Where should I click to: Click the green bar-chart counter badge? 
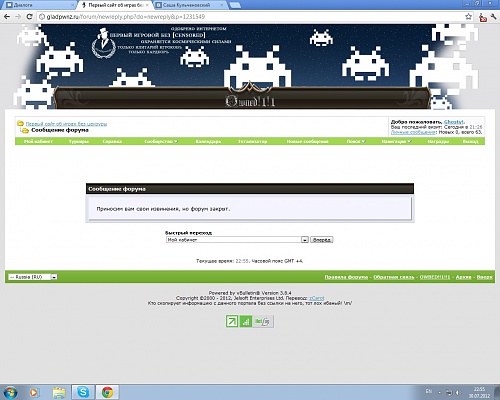(246, 321)
